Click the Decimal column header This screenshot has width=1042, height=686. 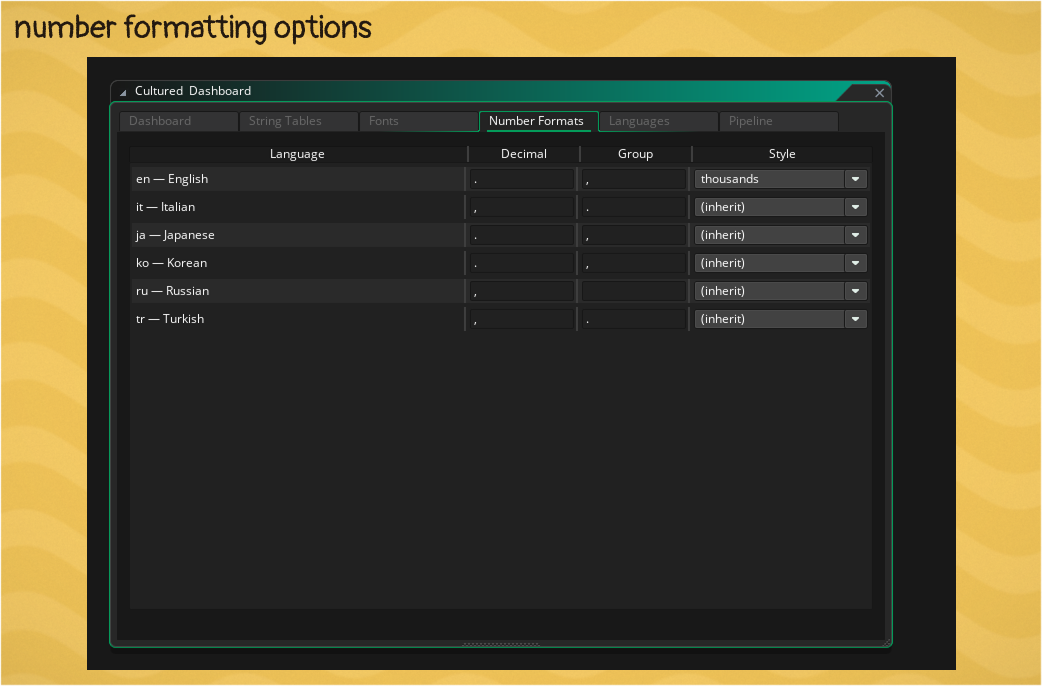524,154
